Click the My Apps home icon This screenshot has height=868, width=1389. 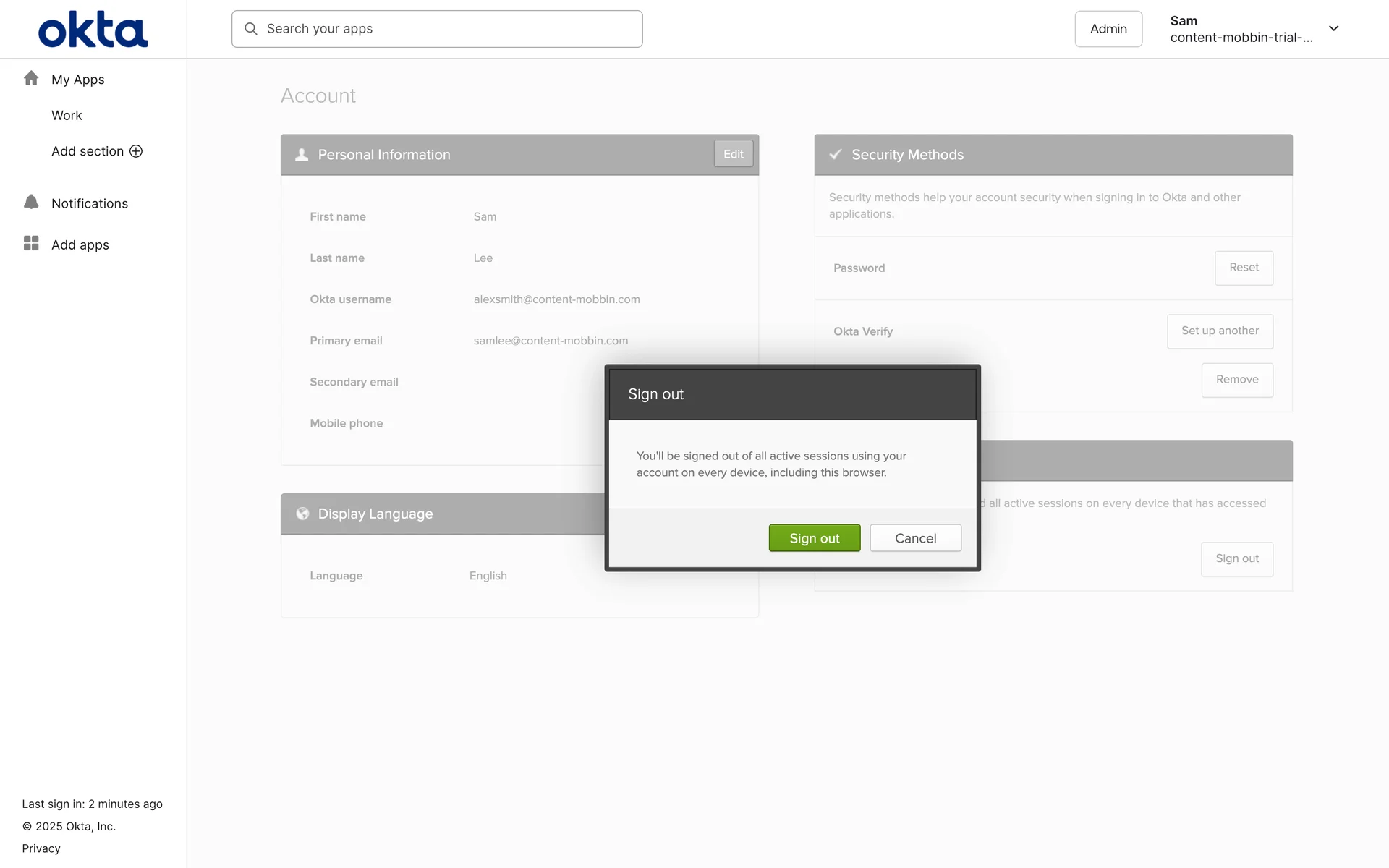coord(31,78)
